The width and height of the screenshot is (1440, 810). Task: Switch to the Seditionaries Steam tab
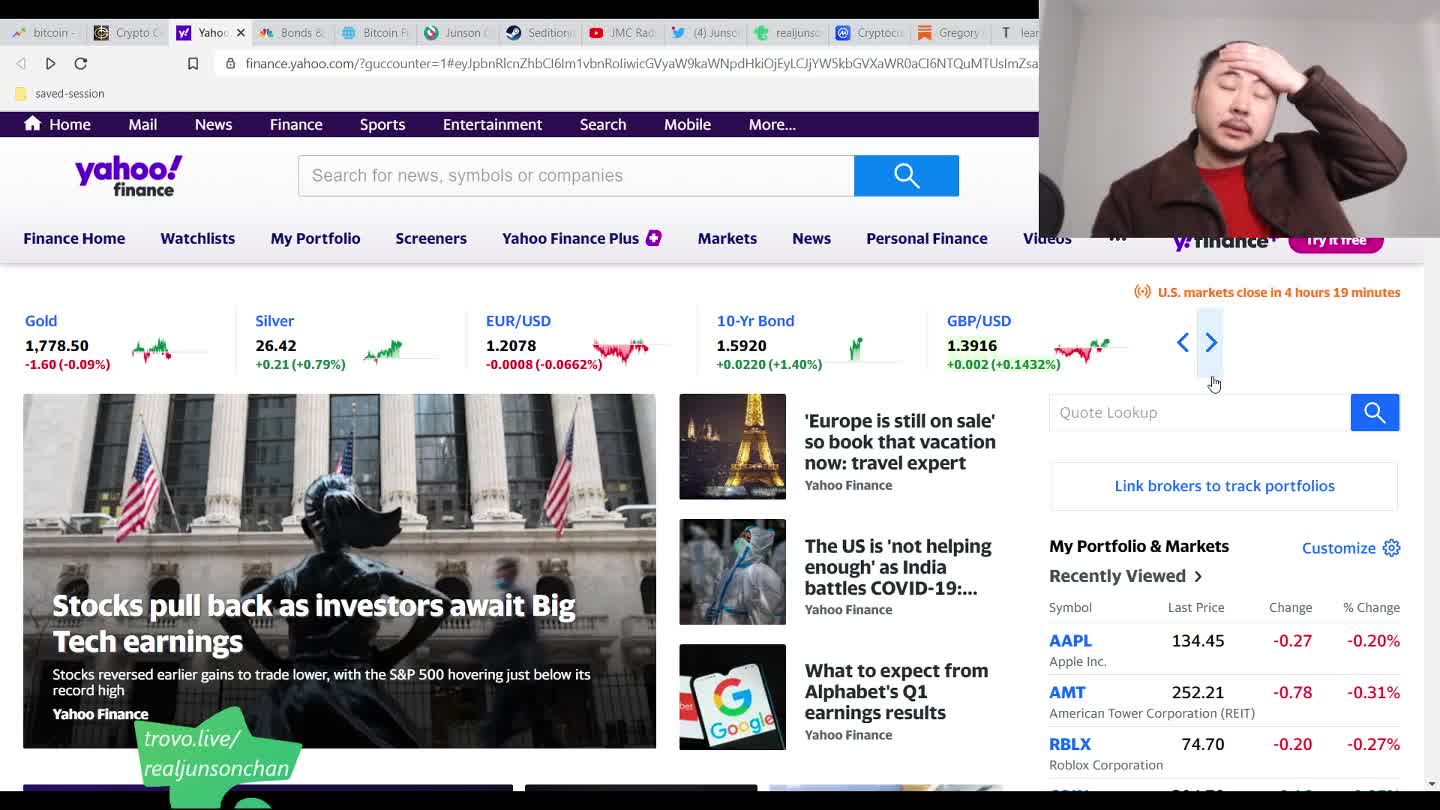540,33
